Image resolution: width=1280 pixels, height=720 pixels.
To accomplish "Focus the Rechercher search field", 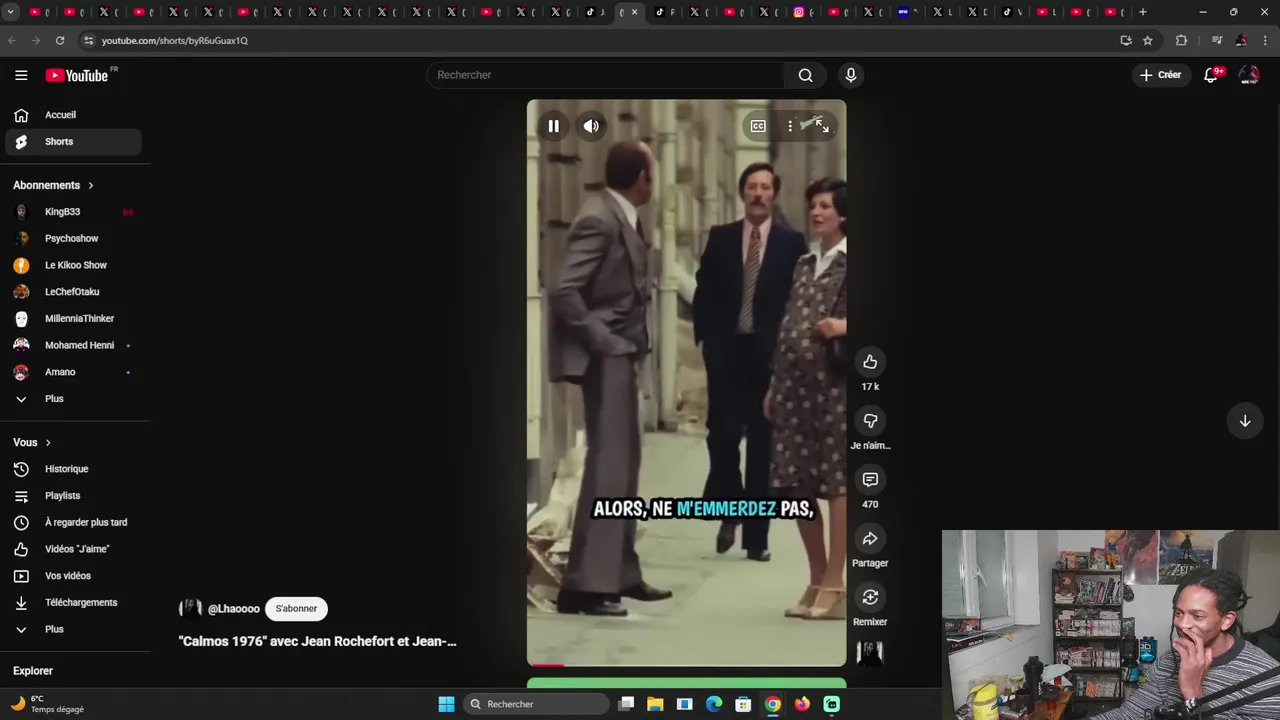I will [606, 75].
